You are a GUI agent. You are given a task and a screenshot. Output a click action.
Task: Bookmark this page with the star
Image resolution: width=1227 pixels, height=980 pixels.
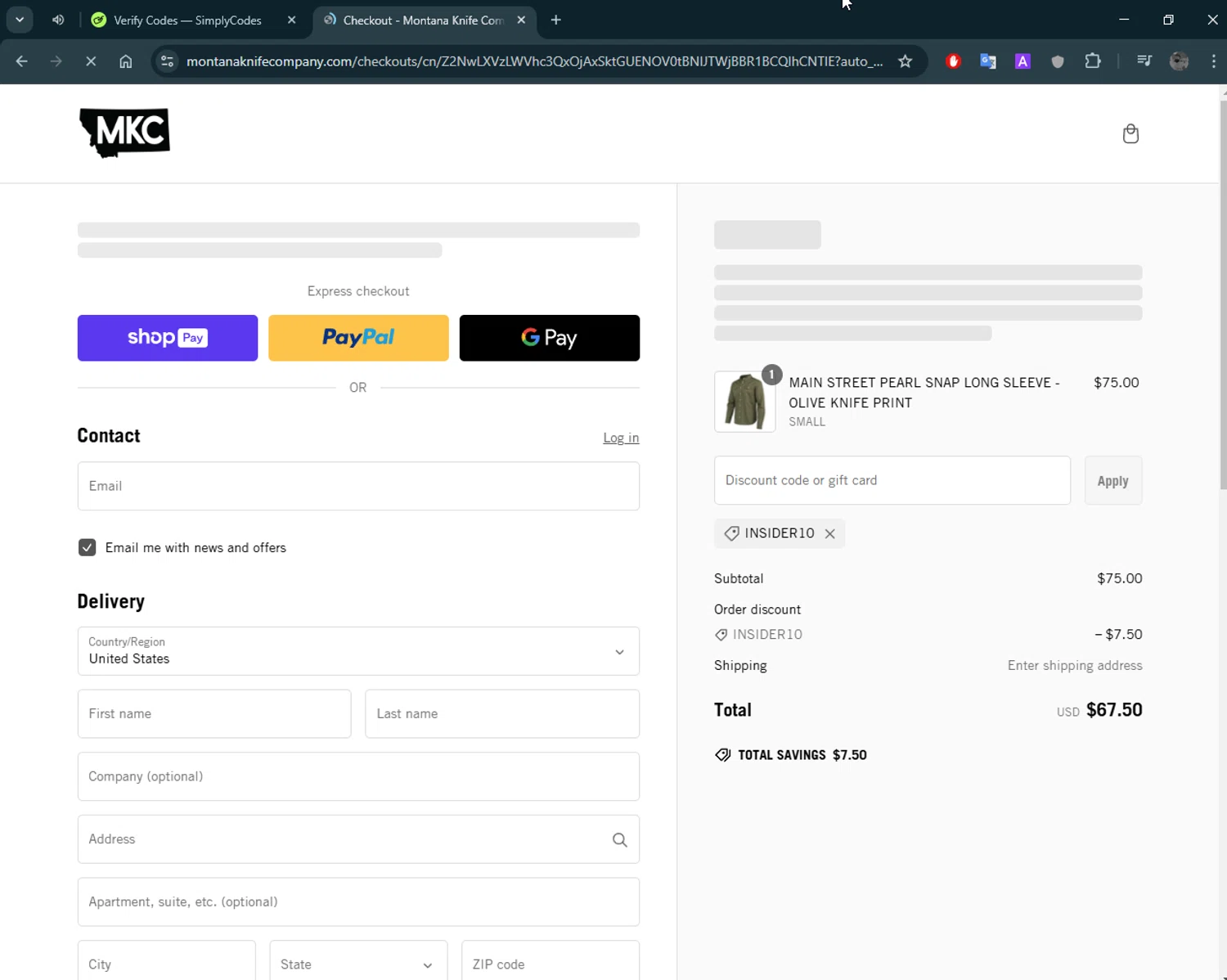point(905,61)
